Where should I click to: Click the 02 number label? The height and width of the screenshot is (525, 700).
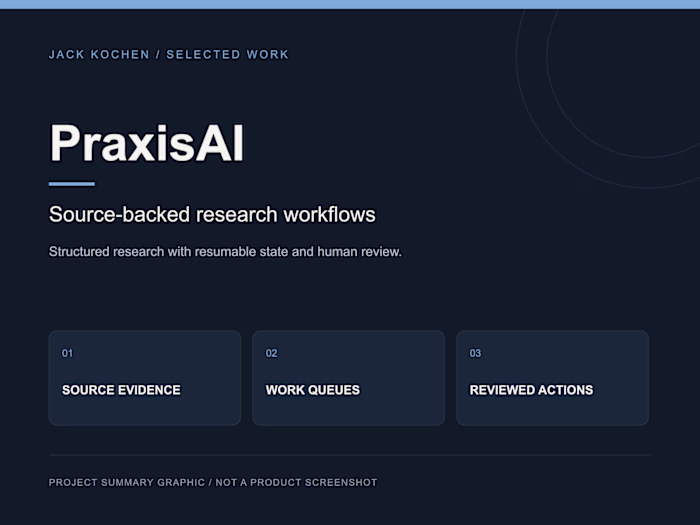[271, 353]
